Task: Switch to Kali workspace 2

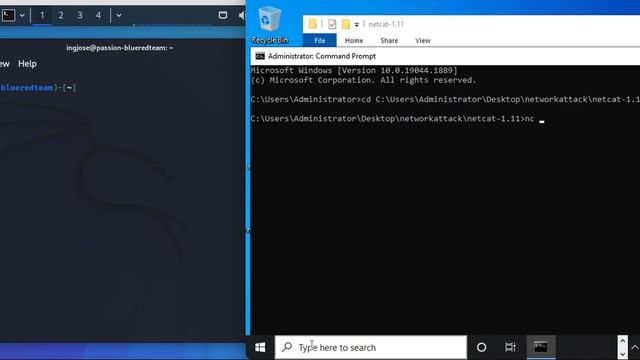Action: [x=61, y=16]
